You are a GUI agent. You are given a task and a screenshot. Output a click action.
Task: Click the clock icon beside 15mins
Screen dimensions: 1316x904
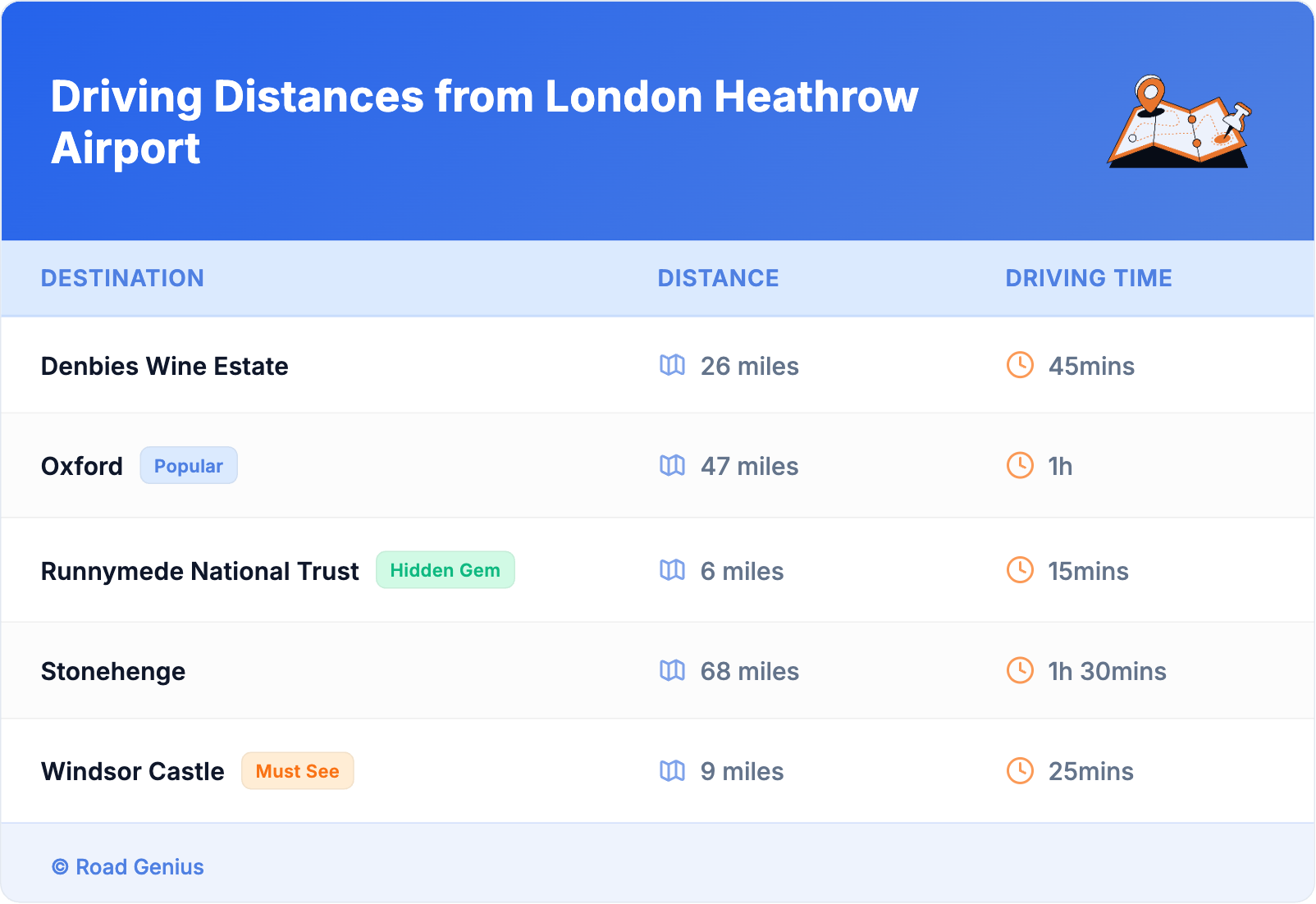[1020, 570]
